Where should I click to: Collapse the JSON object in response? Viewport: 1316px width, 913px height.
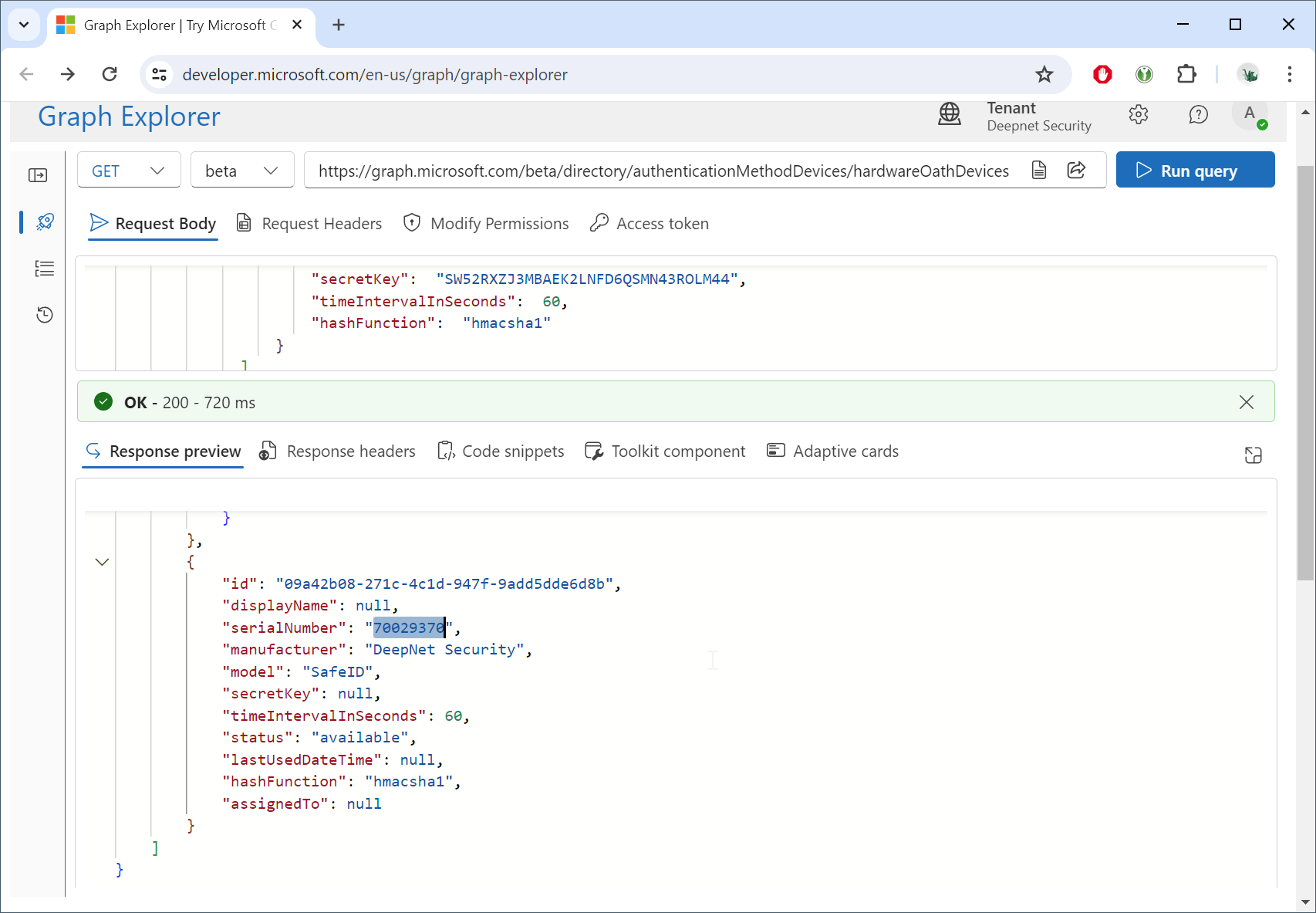click(x=102, y=562)
